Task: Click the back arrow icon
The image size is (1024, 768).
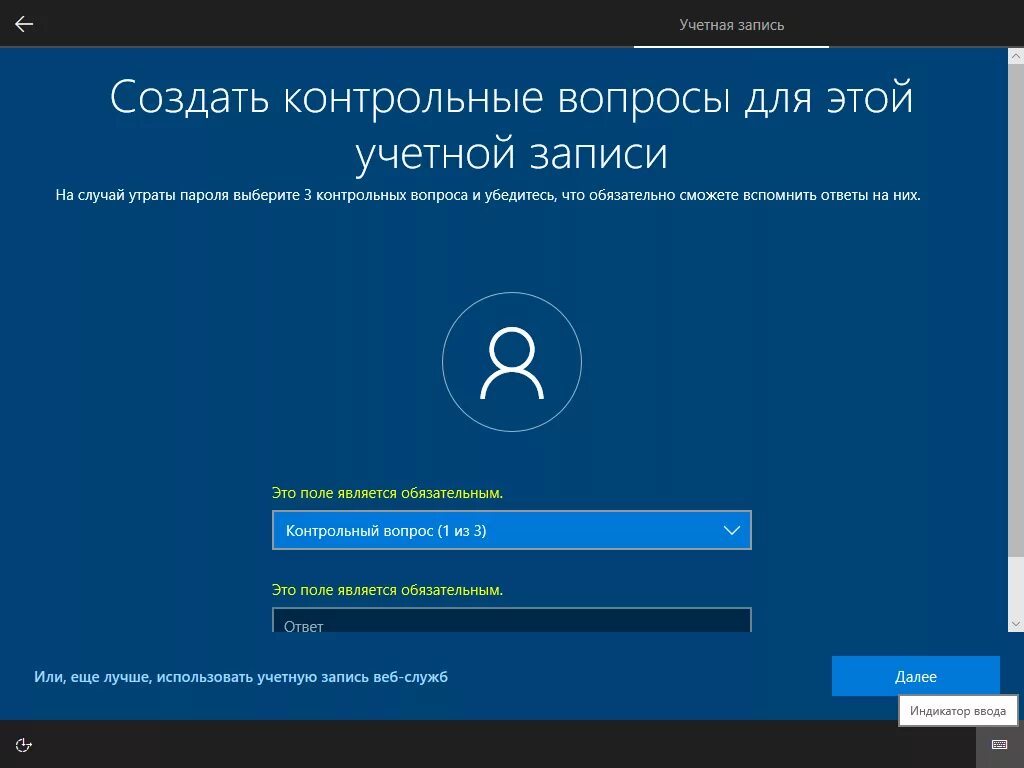Action: [x=23, y=23]
